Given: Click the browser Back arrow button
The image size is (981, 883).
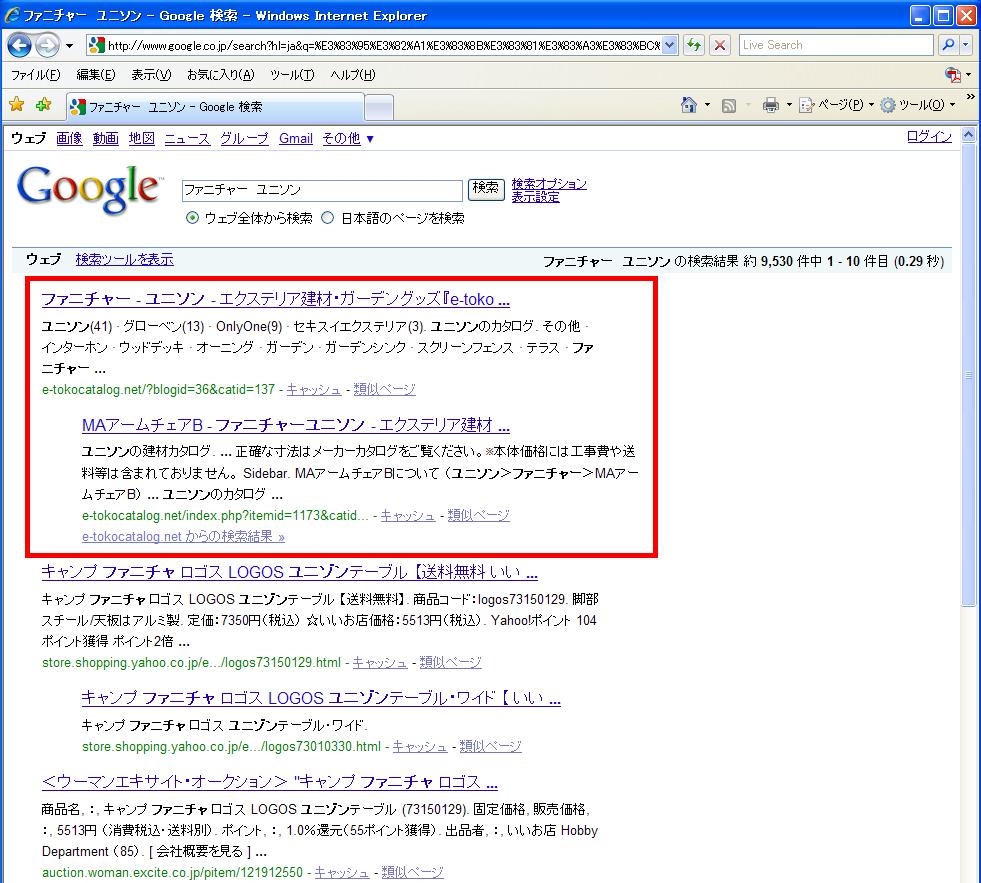Looking at the screenshot, I should click(x=20, y=46).
